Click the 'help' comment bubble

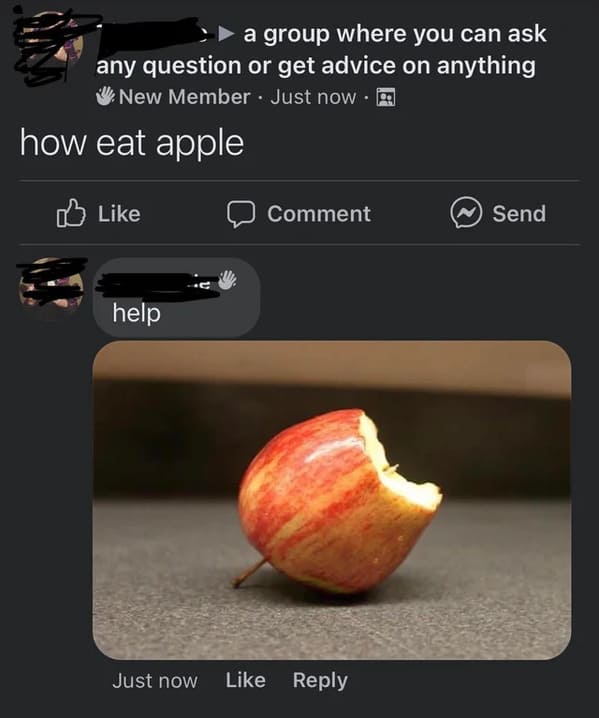tap(176, 297)
